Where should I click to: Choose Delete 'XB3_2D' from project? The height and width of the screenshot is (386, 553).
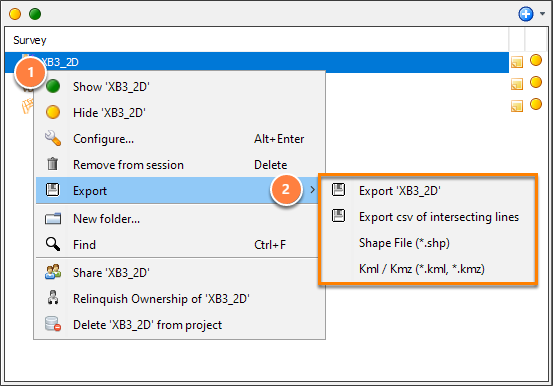(180, 325)
